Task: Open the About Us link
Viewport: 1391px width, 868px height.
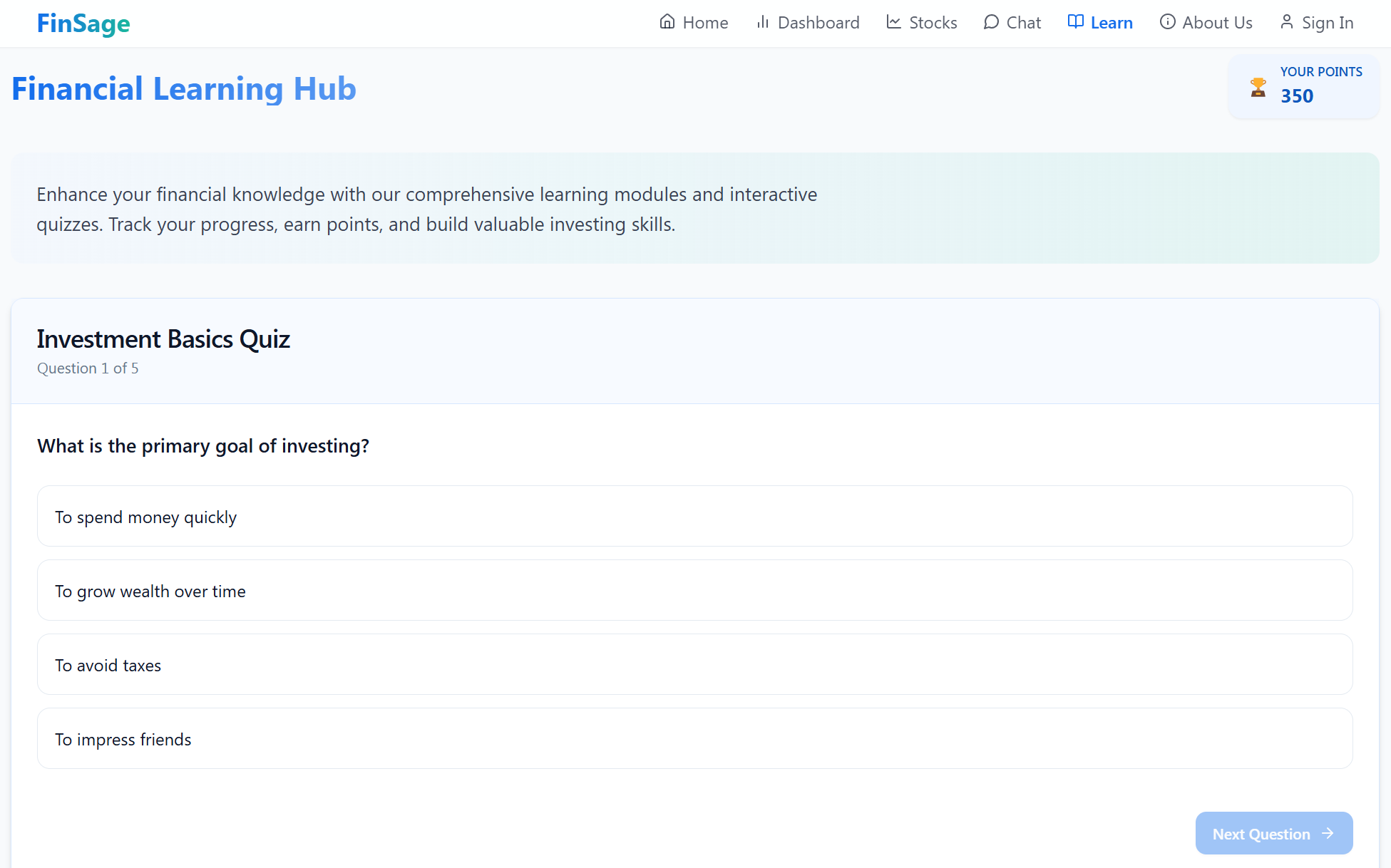Action: (x=1216, y=23)
